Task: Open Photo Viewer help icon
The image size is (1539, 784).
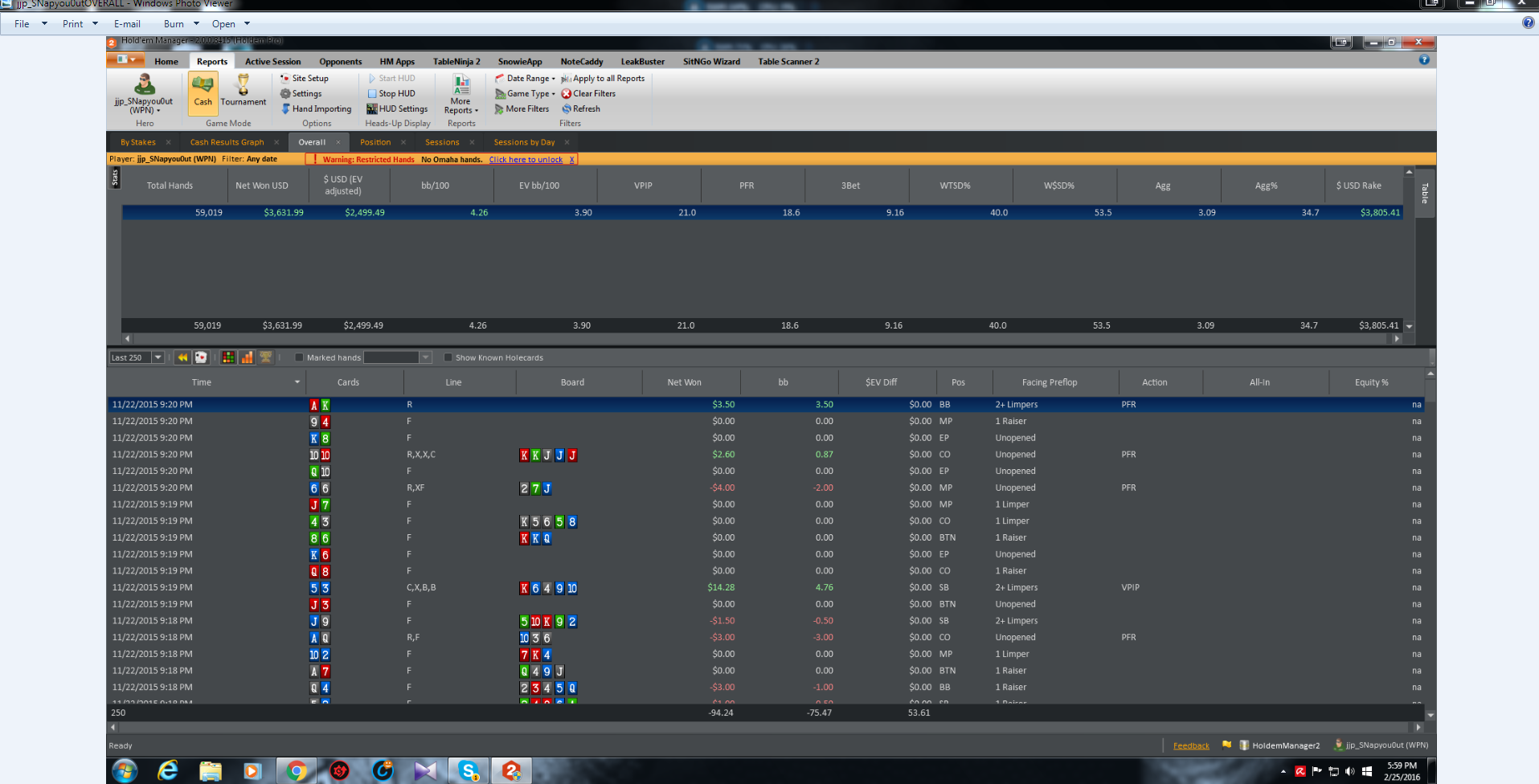Action: click(1528, 22)
